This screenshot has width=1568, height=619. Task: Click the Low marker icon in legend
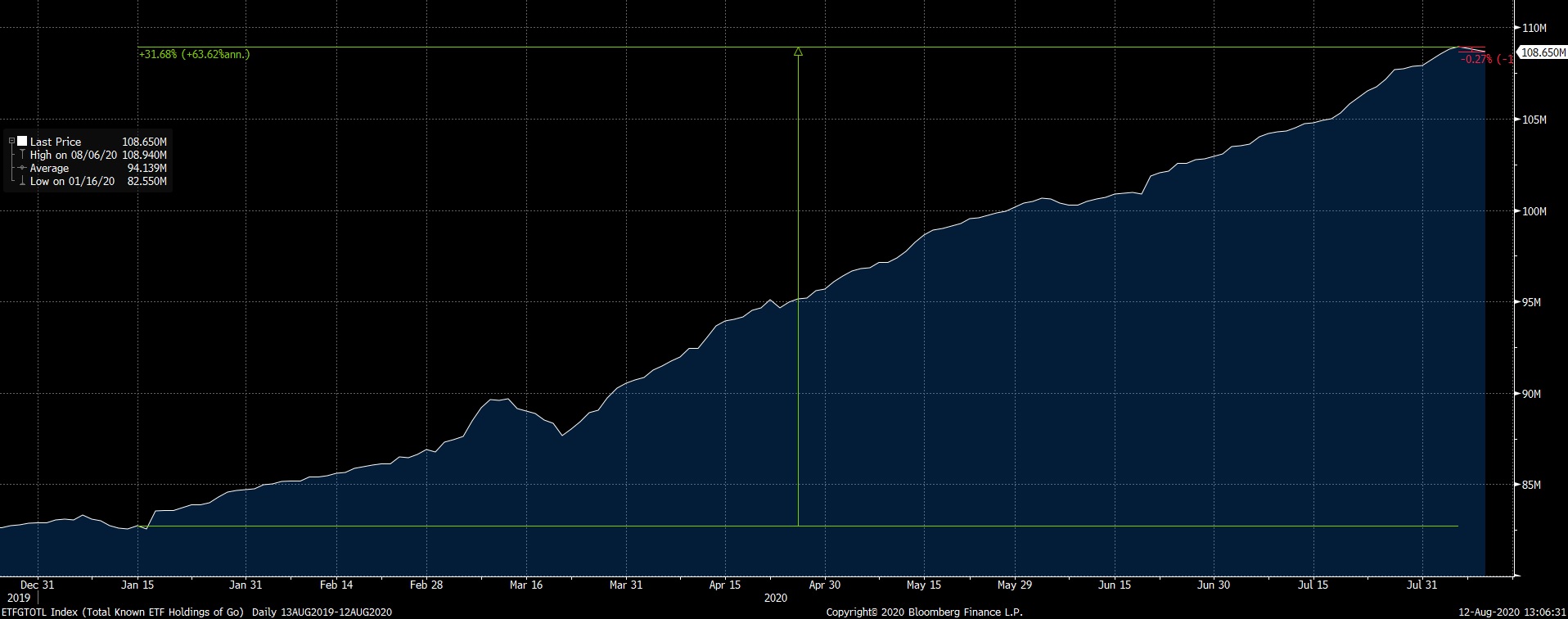point(22,181)
